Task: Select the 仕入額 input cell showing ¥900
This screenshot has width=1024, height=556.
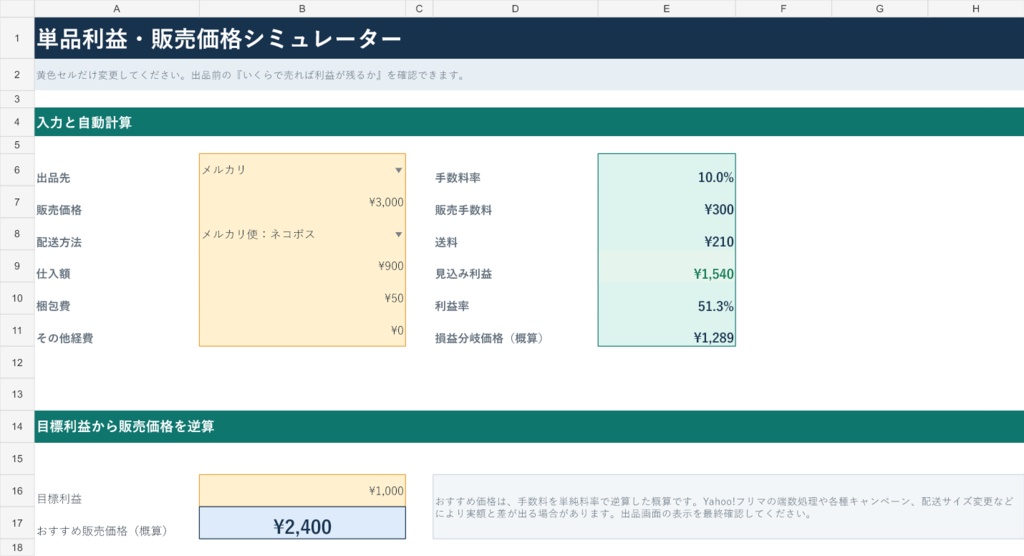Action: [302, 266]
